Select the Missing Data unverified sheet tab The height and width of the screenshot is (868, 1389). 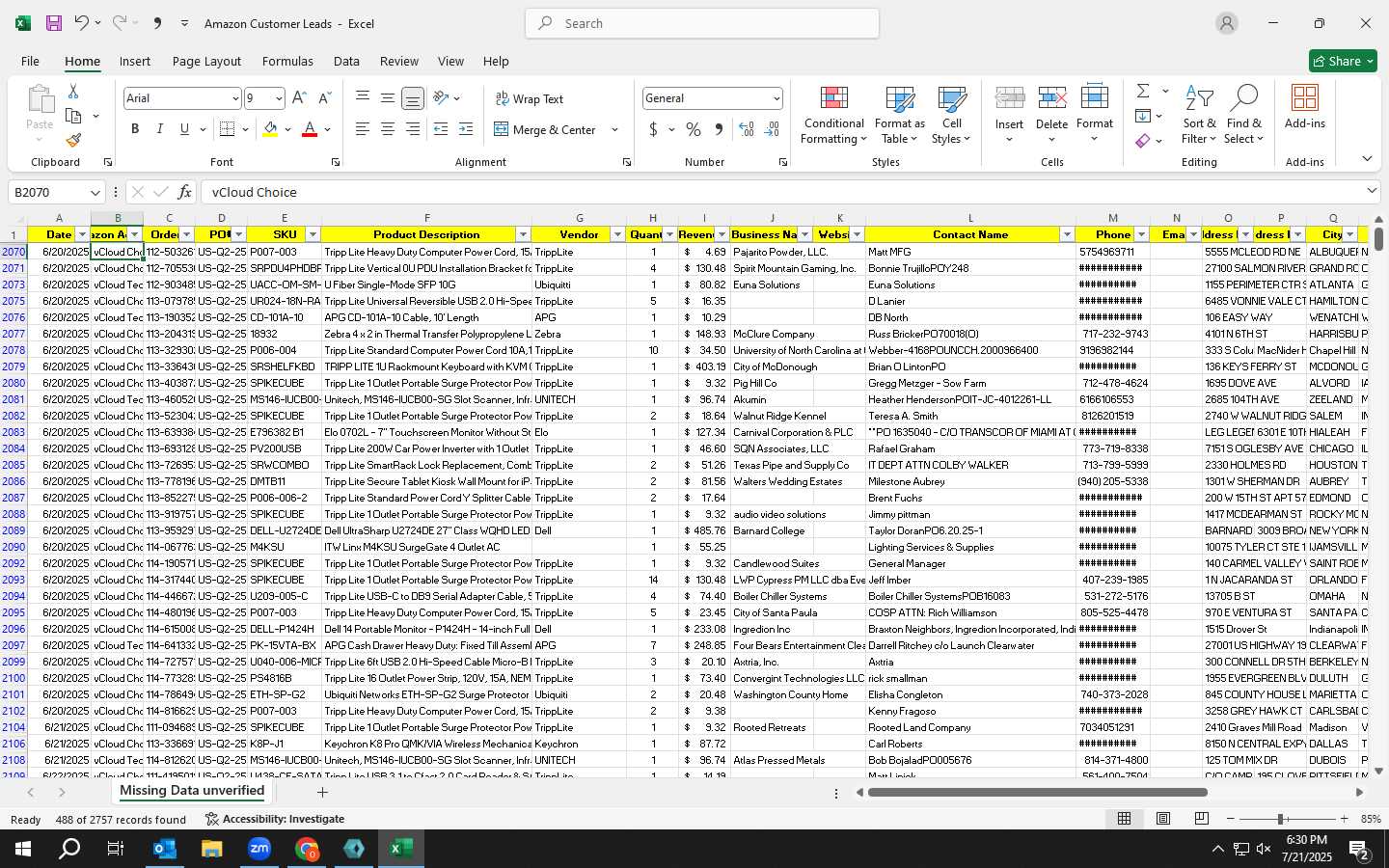(192, 791)
